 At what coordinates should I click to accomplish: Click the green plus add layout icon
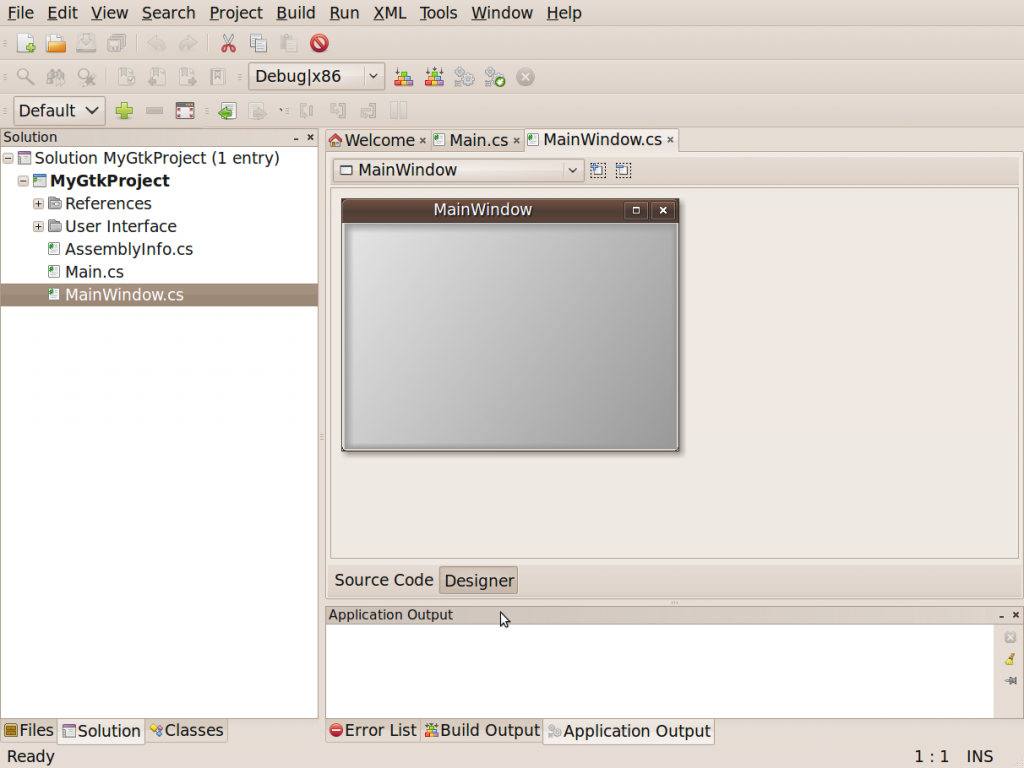click(124, 110)
